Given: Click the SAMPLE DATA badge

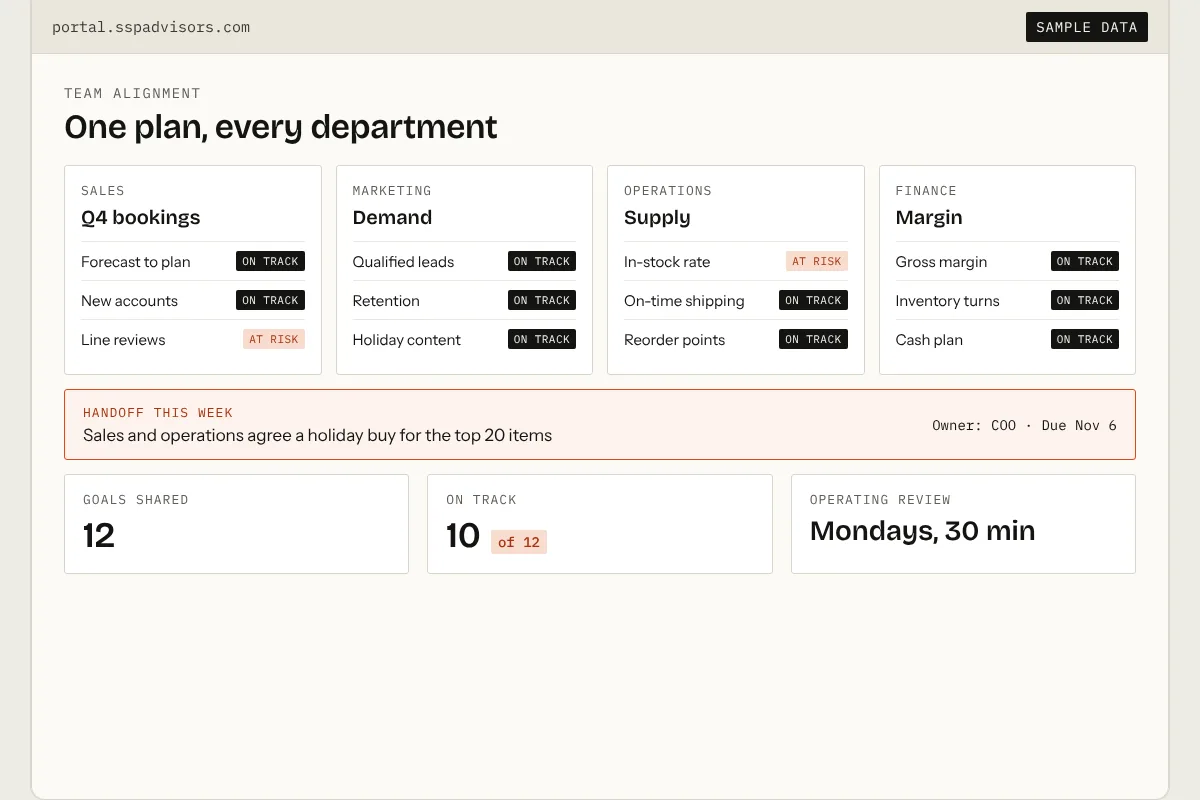Looking at the screenshot, I should tap(1086, 27).
